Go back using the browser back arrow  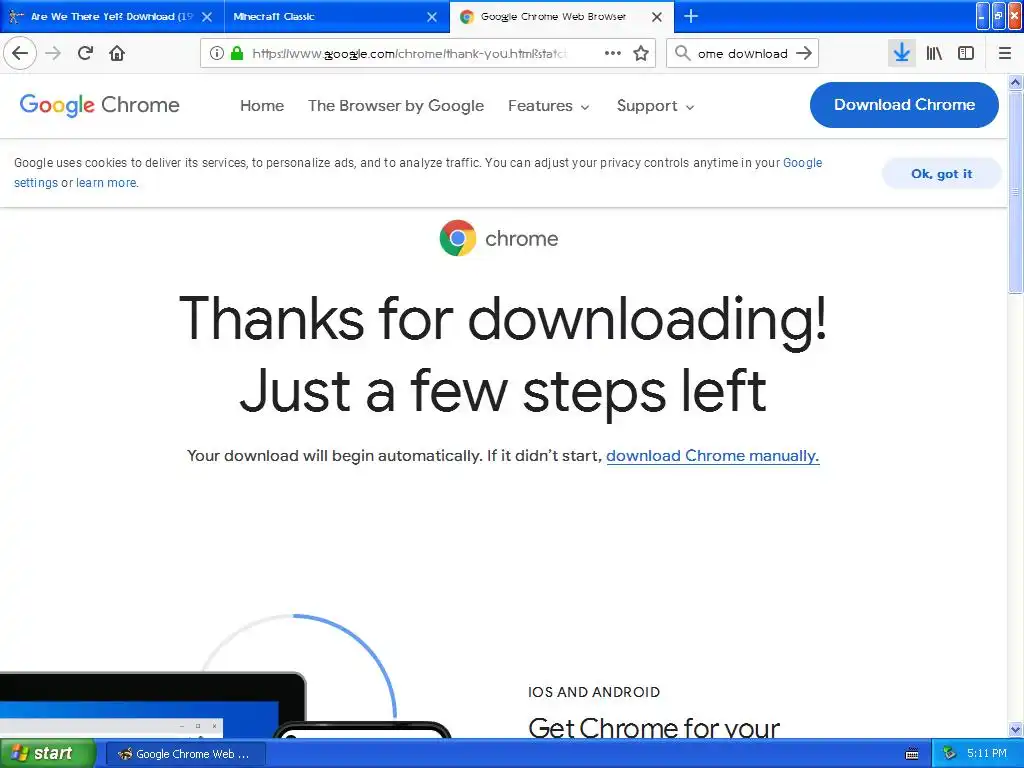(x=20, y=53)
